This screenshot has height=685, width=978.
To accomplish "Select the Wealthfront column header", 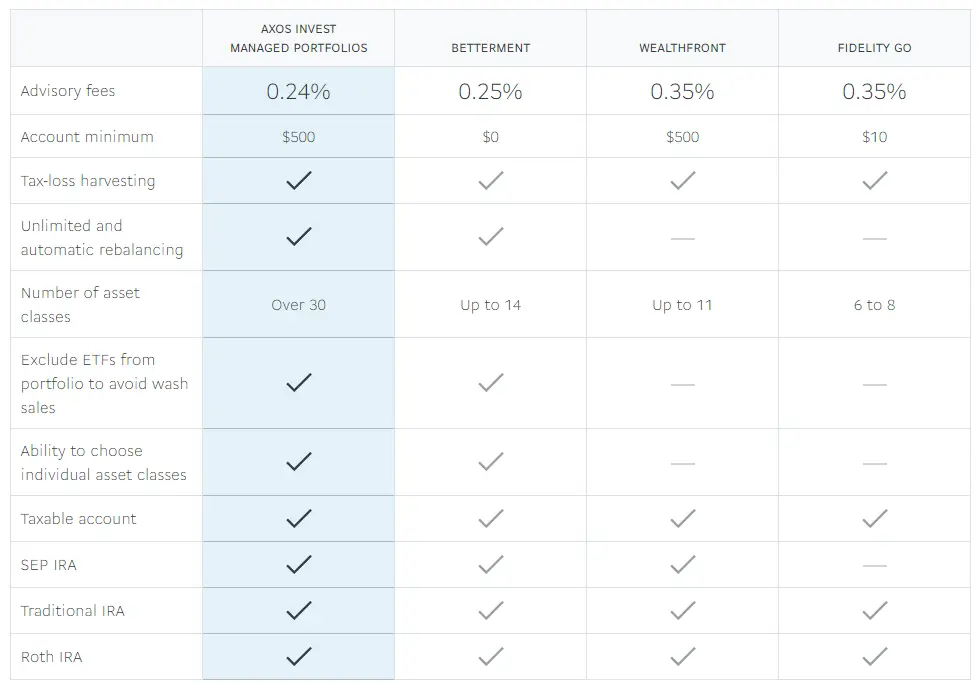I will coord(682,48).
